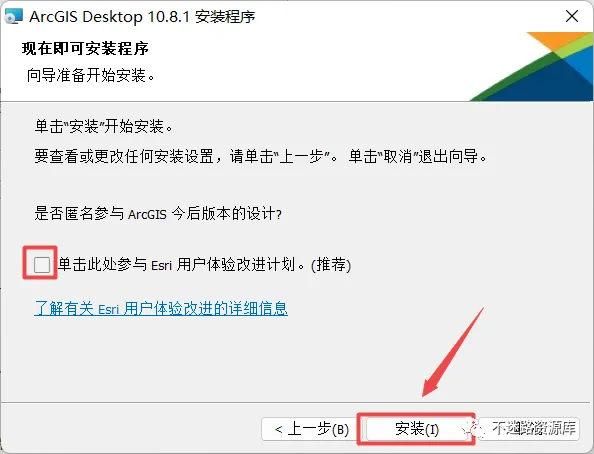Screen dimensions: 594x454
Task: Close the ArcGIS Desktop 10.8.1 setup window
Action: click(x=572, y=16)
